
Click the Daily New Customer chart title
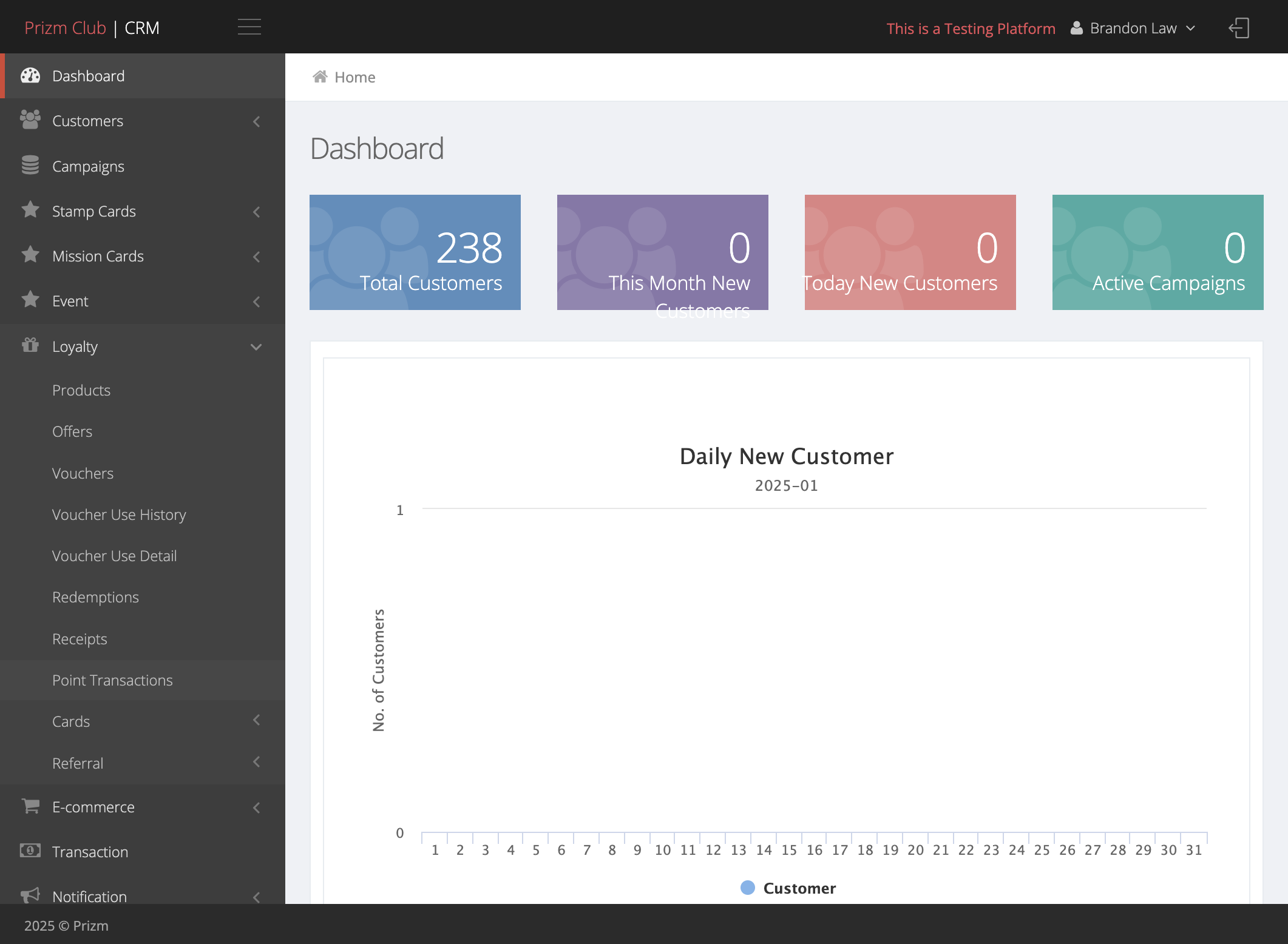coord(787,456)
